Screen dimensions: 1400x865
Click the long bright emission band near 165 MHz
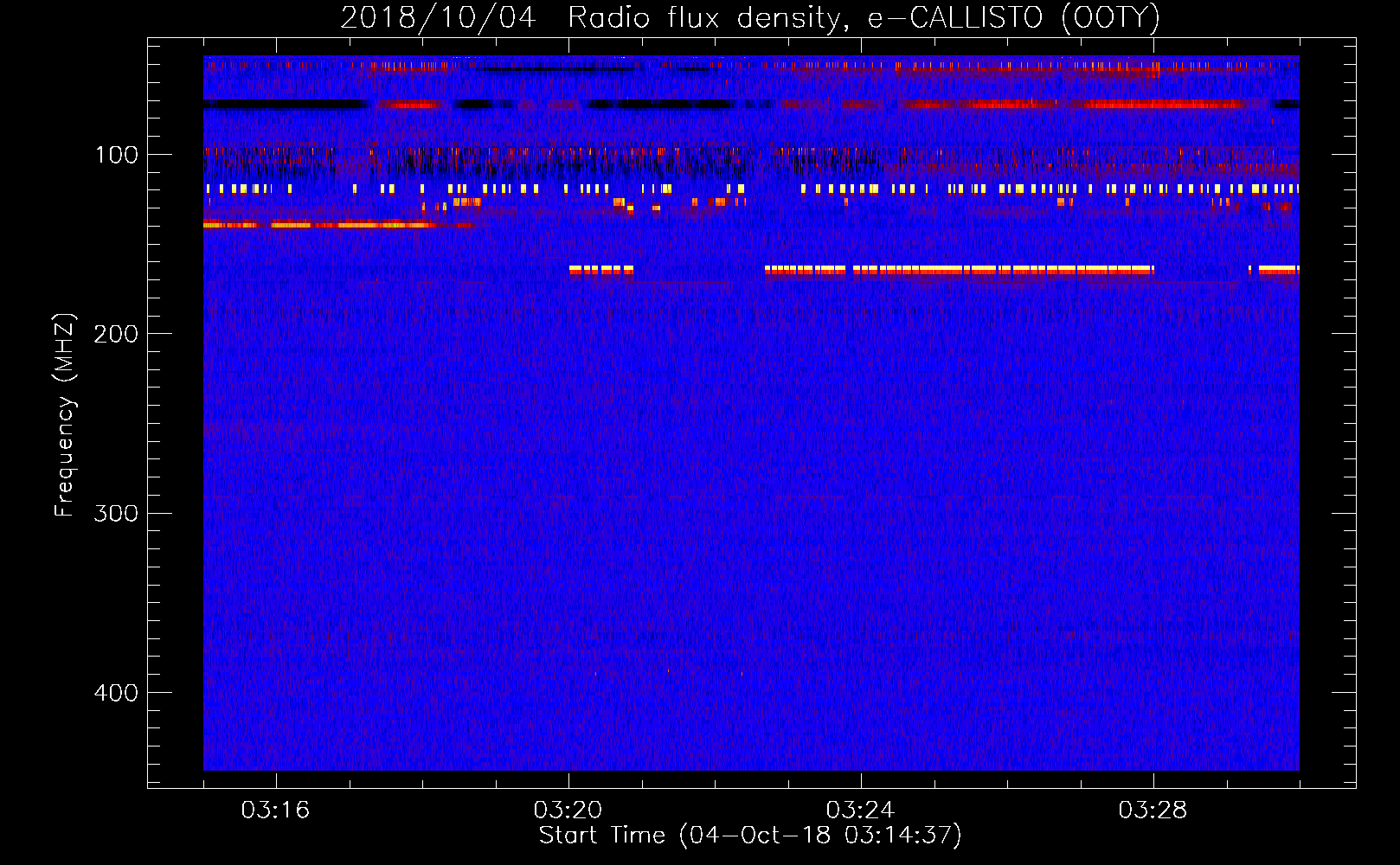point(960,270)
